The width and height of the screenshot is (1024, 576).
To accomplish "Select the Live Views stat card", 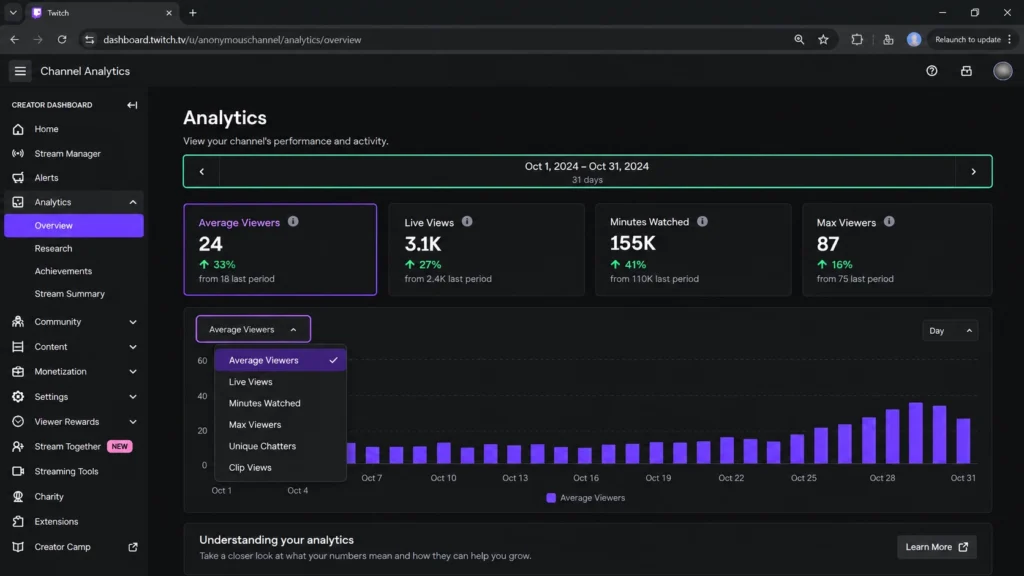I will 487,249.
